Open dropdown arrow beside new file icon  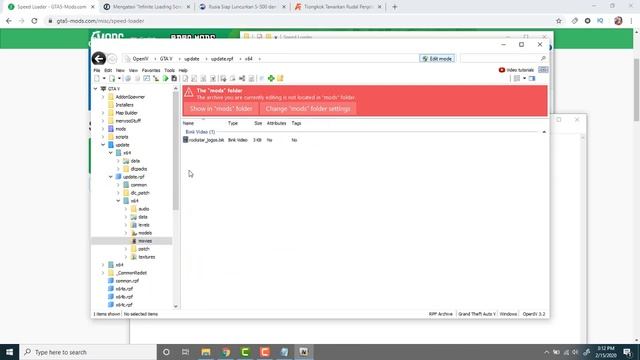pos(104,78)
